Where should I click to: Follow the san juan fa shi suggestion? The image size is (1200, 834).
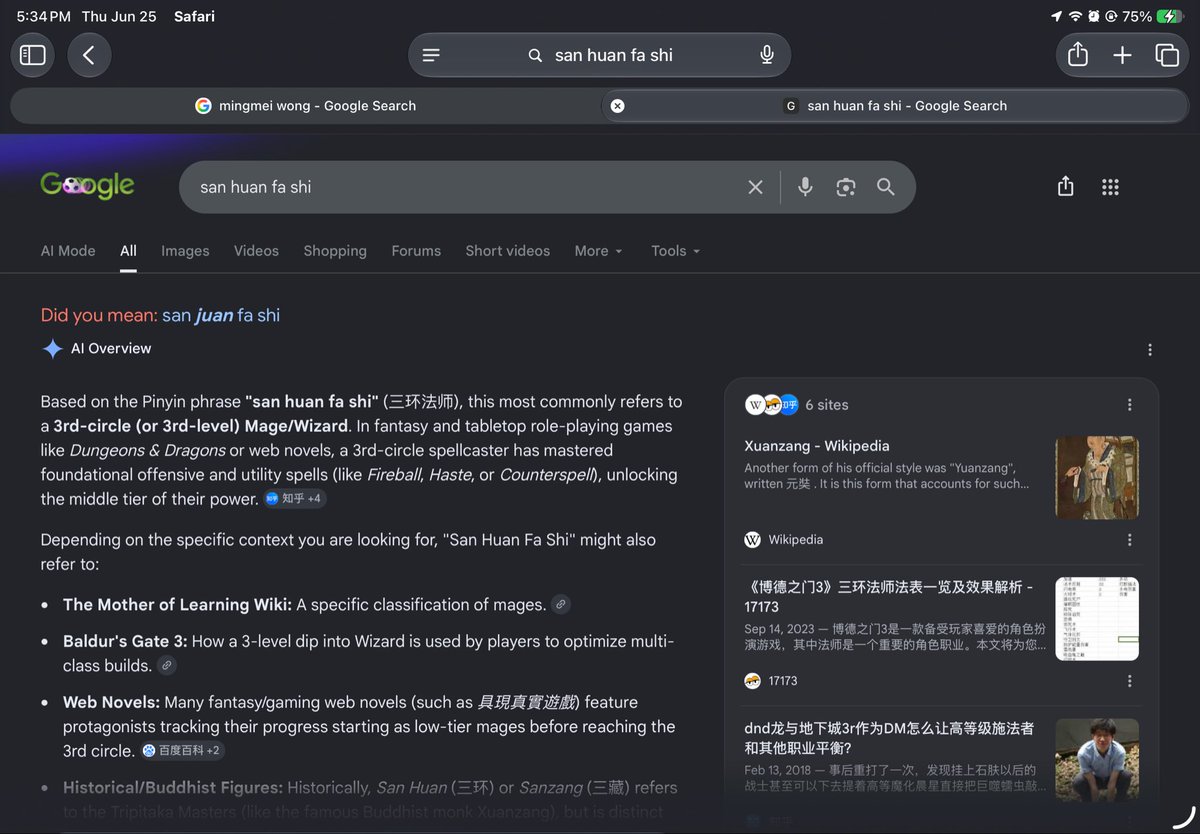[x=221, y=315]
